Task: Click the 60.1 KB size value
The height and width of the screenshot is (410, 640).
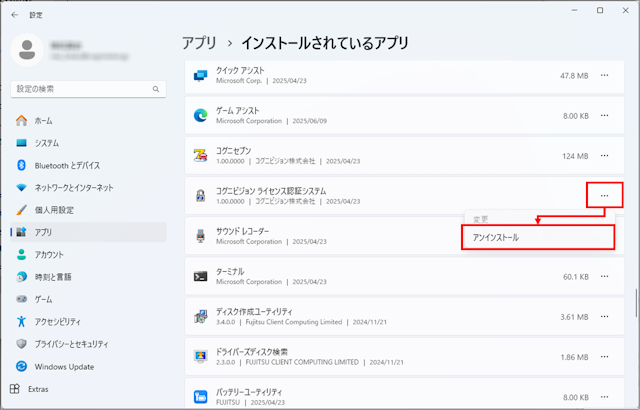Action: [x=576, y=277]
